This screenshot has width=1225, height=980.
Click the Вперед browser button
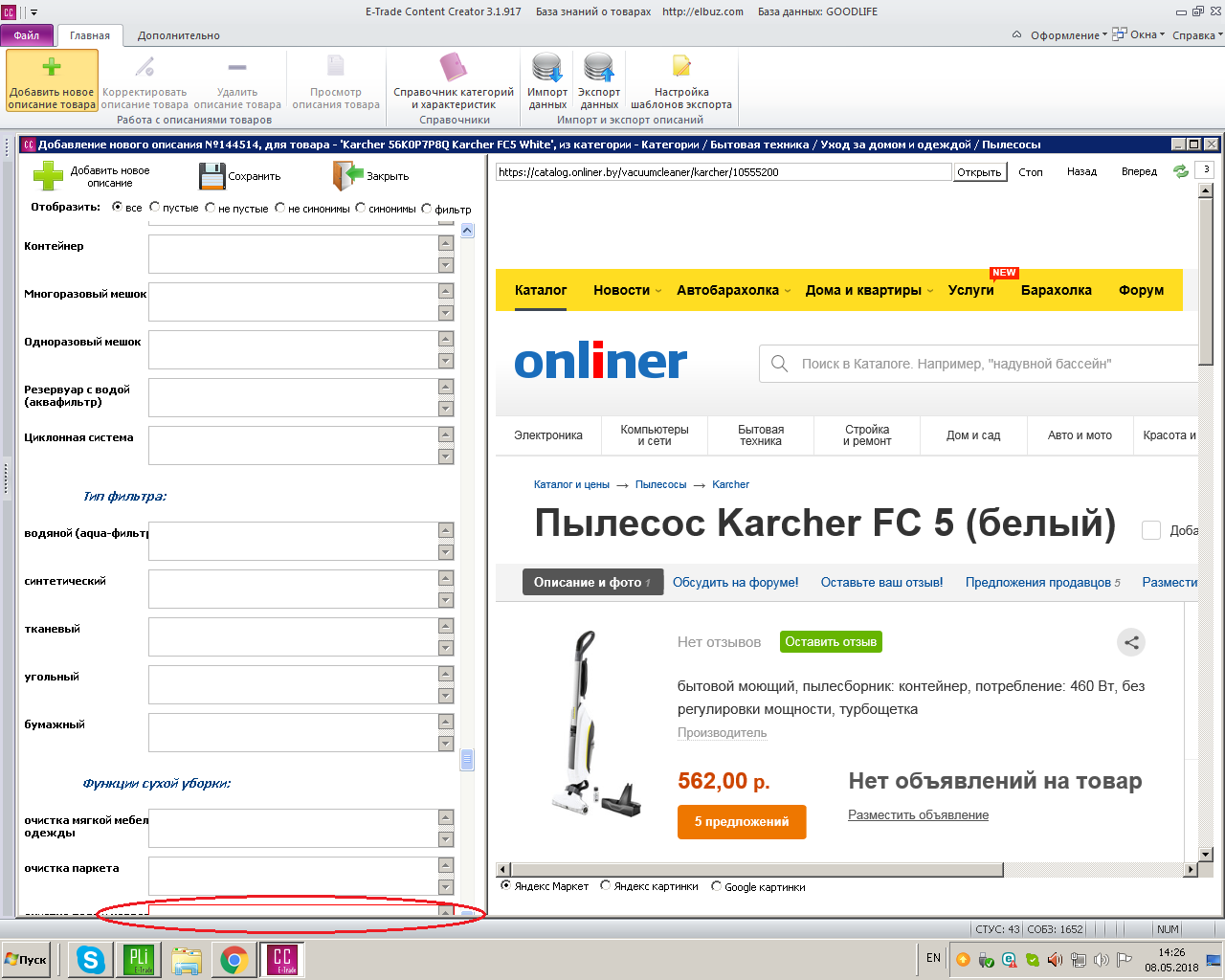[1139, 172]
